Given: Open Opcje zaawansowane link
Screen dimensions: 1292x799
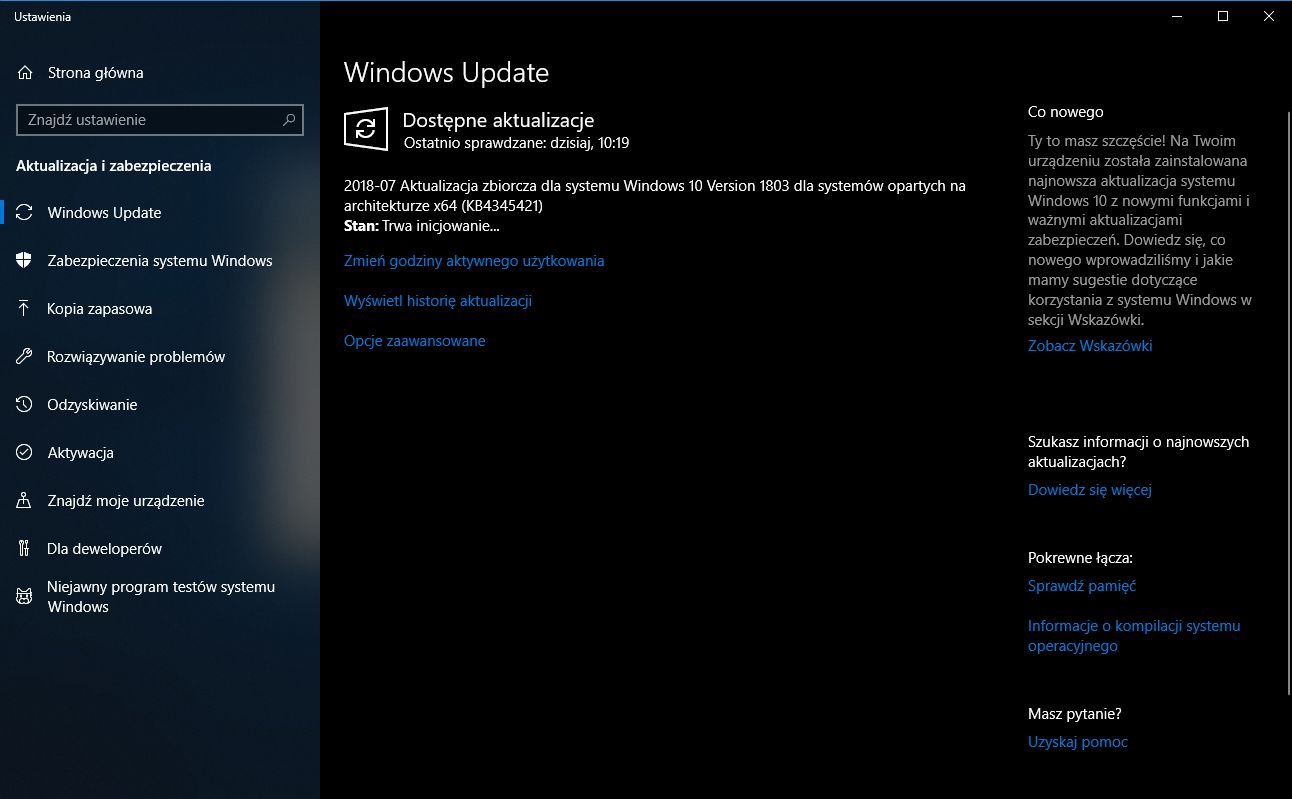Looking at the screenshot, I should (415, 341).
